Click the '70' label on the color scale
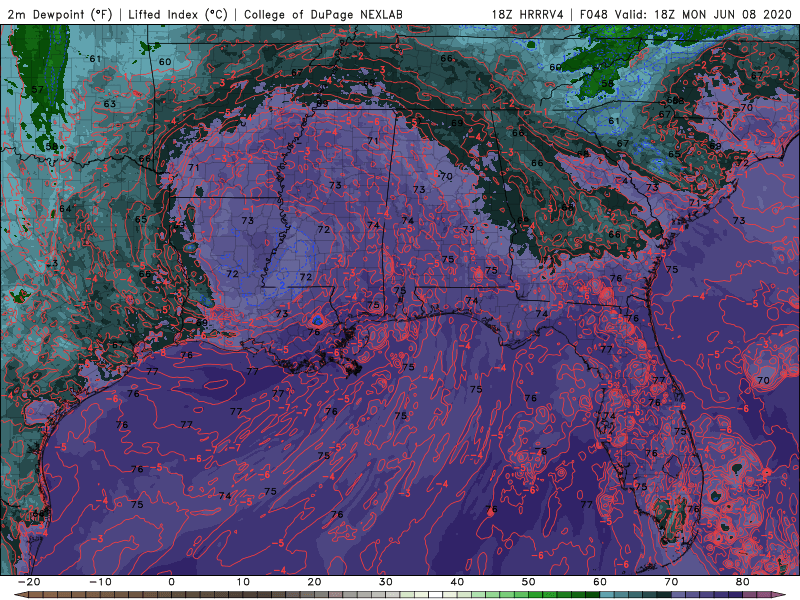Screen dimensions: 800x600 671,582
